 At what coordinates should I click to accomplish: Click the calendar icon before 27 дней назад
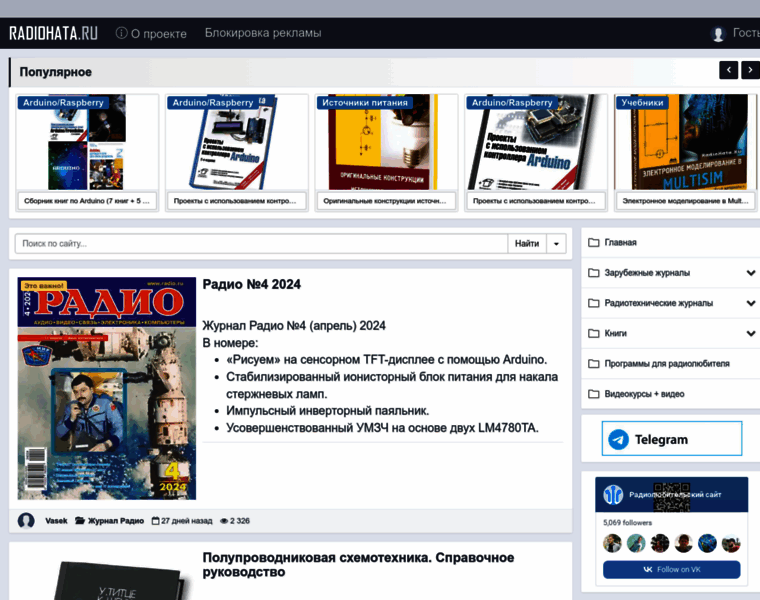point(155,521)
